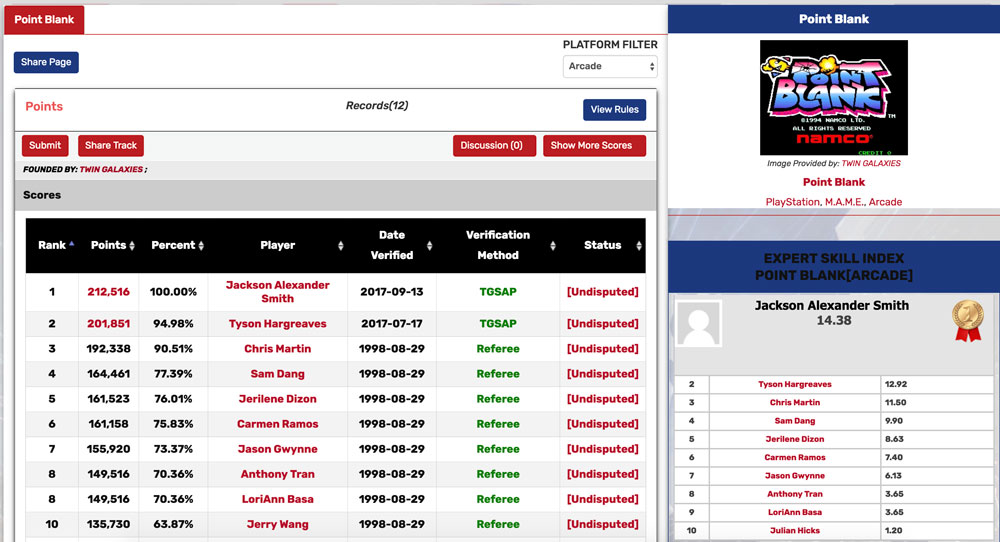Click TGSAP method for Tyson Hargreaves
Screen dimensions: 1000x542
tap(498, 324)
